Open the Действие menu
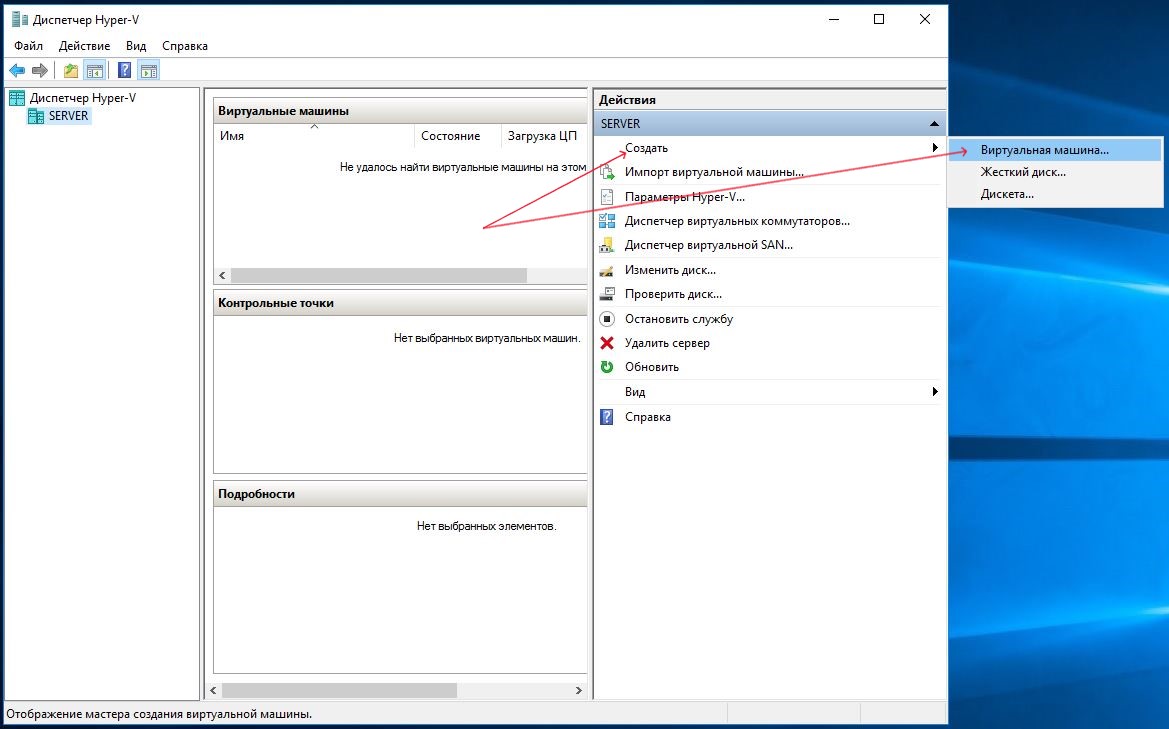 click(84, 46)
